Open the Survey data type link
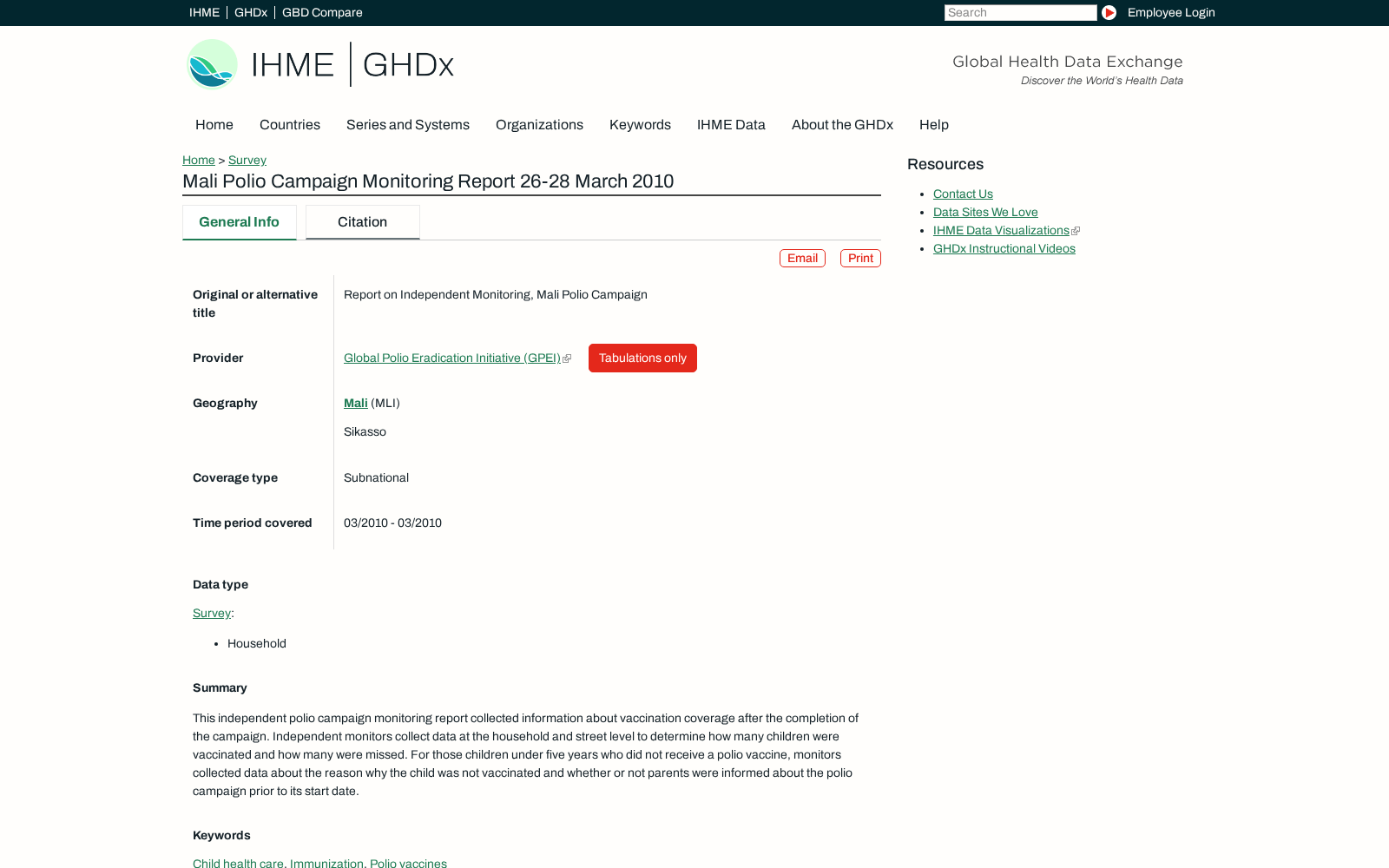The height and width of the screenshot is (868, 1389). 212,613
